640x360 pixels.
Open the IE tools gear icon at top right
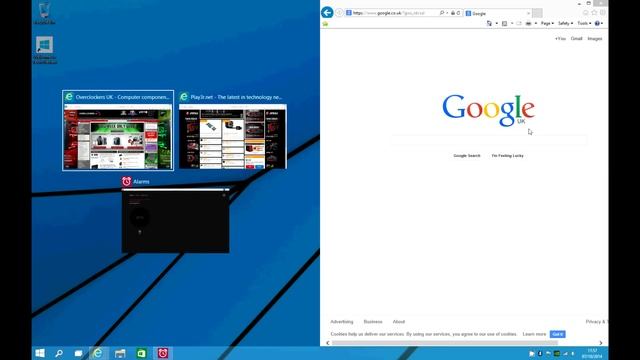(x=603, y=13)
